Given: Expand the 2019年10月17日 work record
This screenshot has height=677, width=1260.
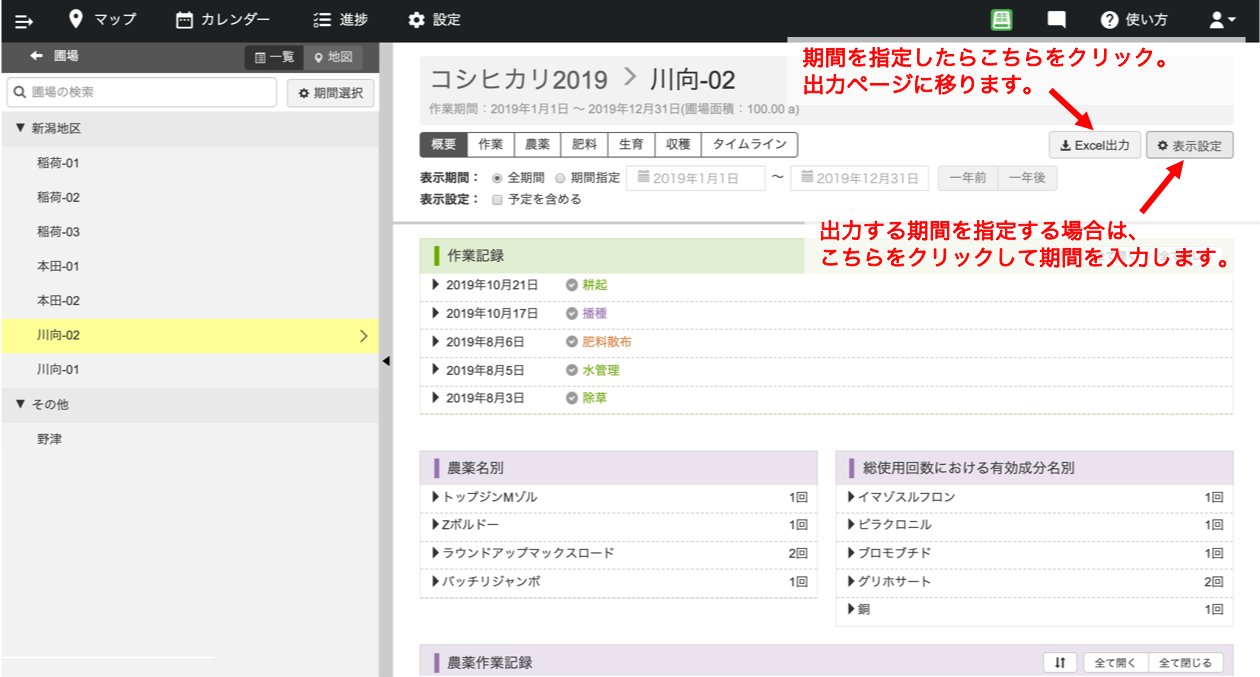Looking at the screenshot, I should tap(436, 313).
